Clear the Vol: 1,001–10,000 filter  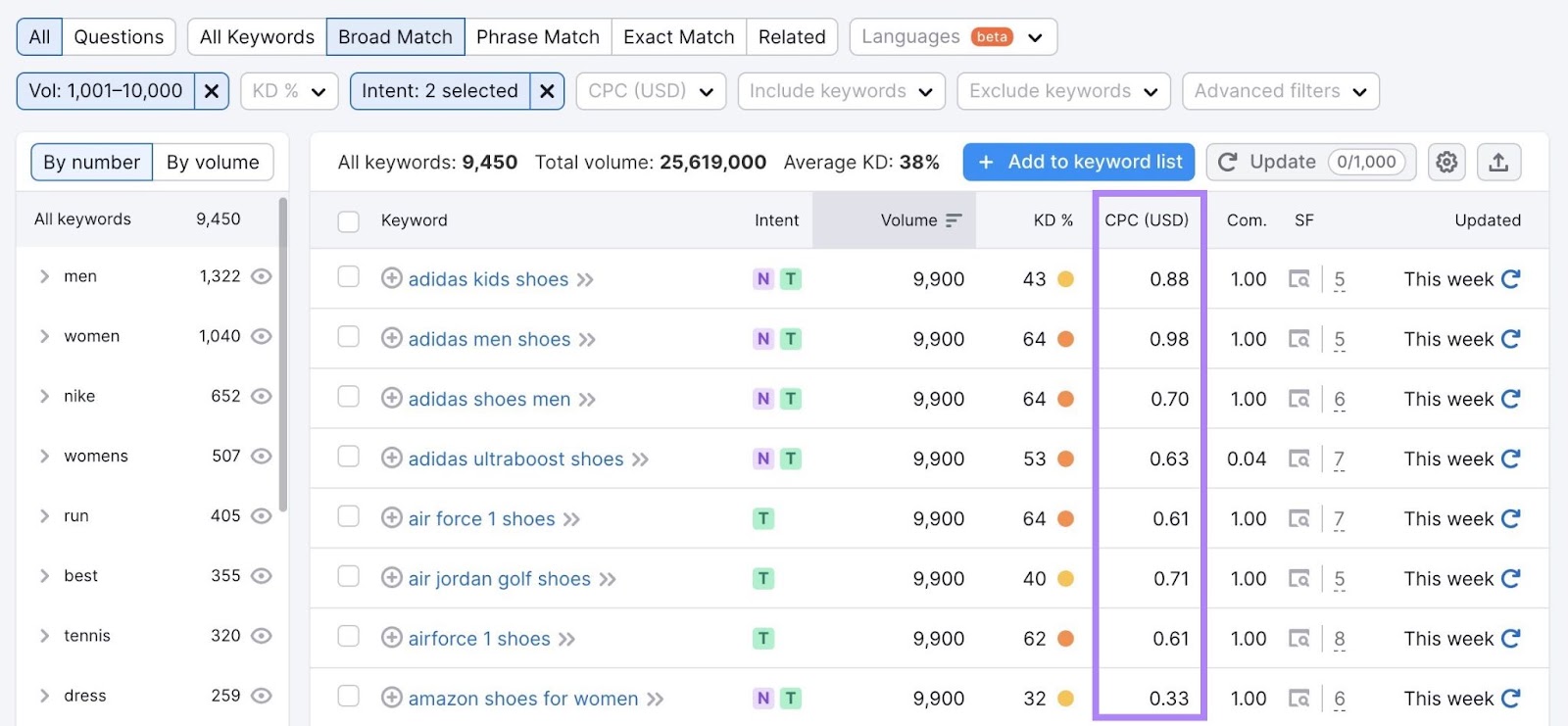tap(212, 91)
